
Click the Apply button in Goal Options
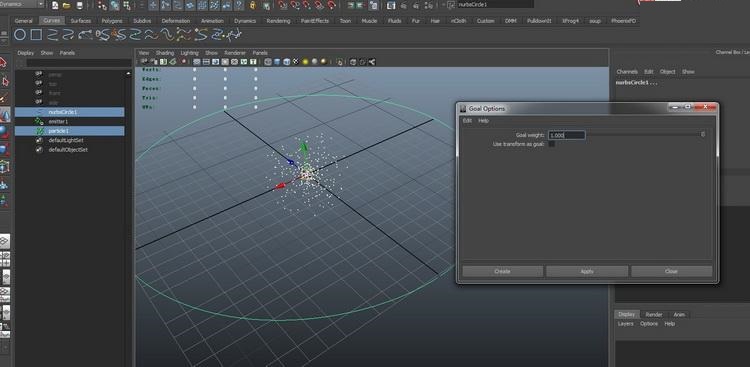pos(587,271)
